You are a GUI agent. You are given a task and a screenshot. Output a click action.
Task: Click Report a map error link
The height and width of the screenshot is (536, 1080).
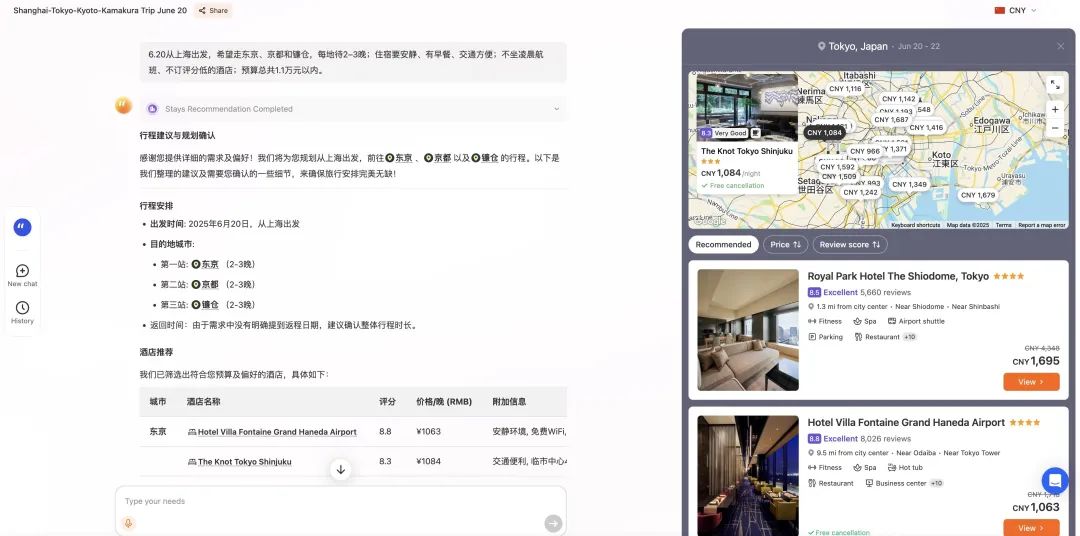coord(1041,225)
